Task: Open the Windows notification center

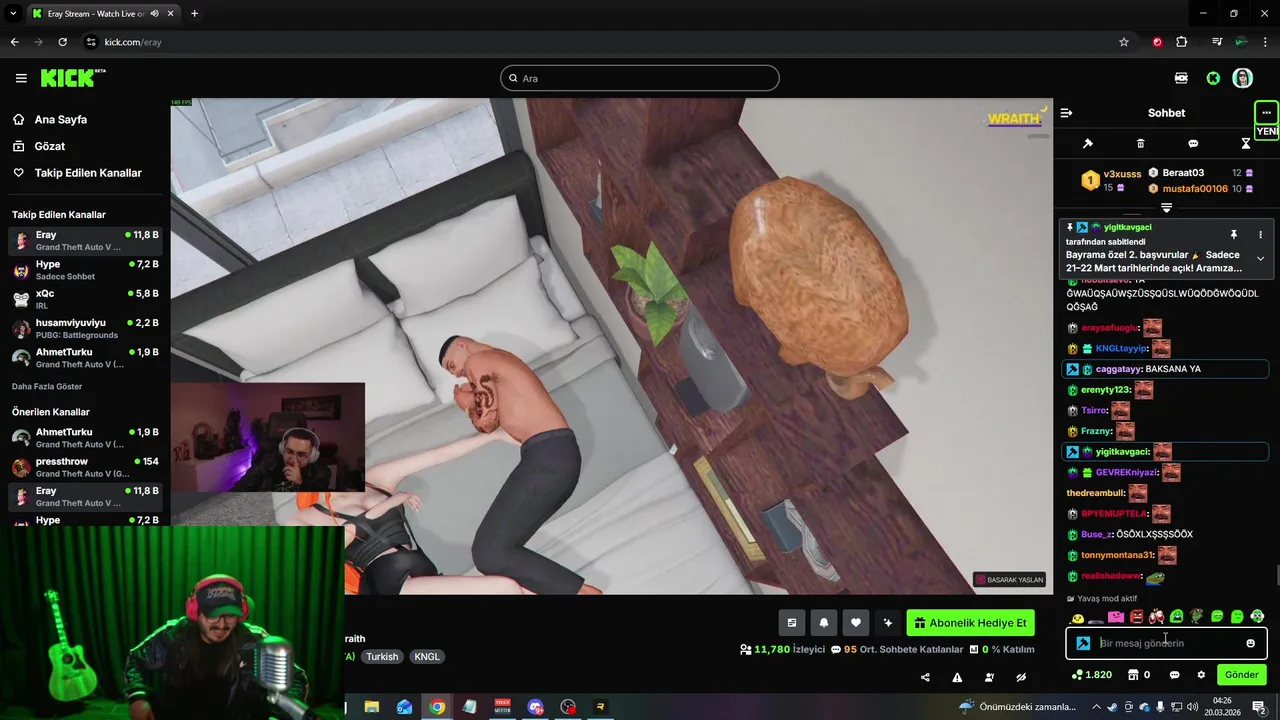Action: (1259, 707)
